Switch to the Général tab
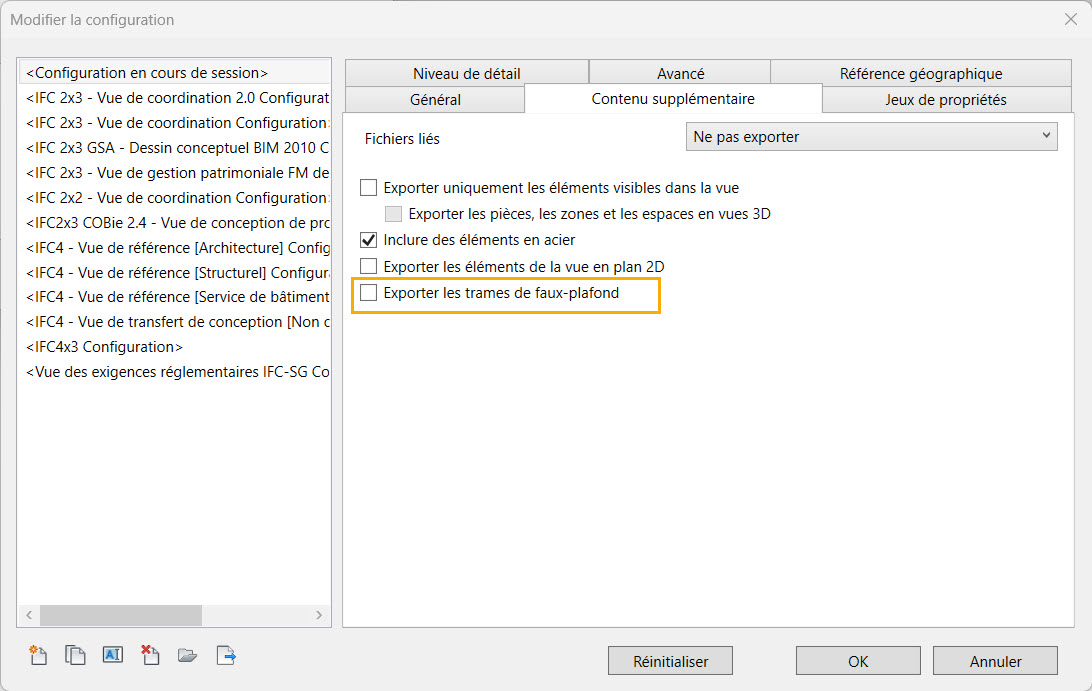 coord(435,100)
